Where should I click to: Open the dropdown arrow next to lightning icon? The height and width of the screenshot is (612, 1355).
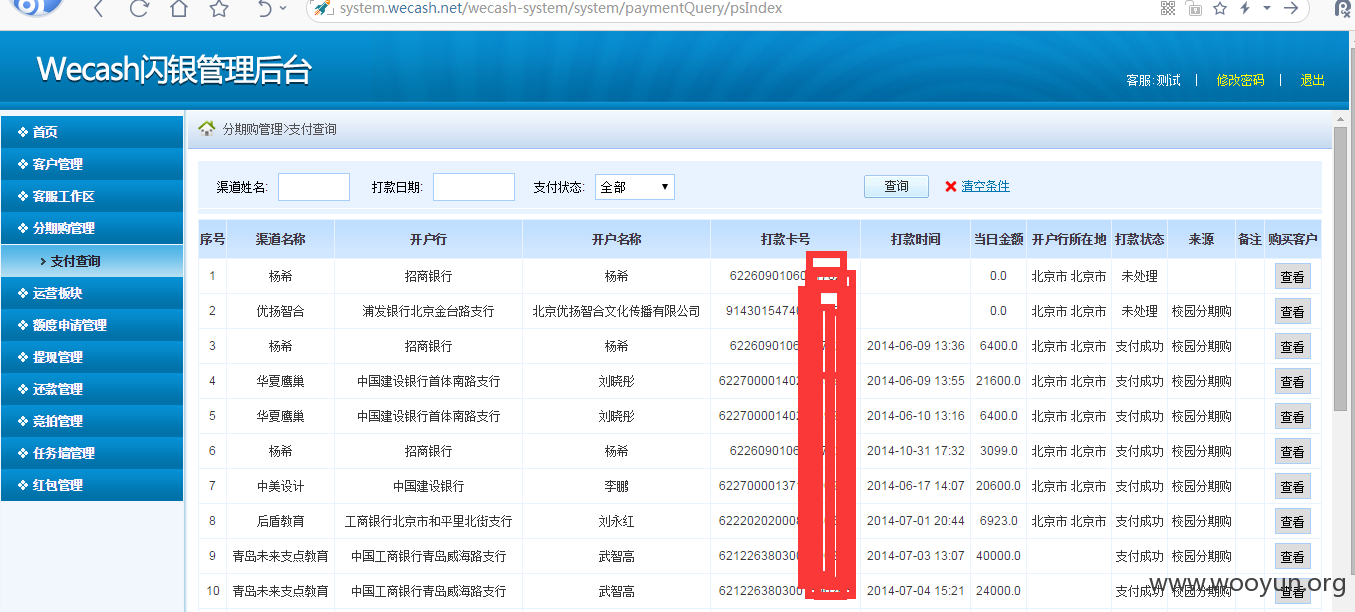[x=1267, y=8]
